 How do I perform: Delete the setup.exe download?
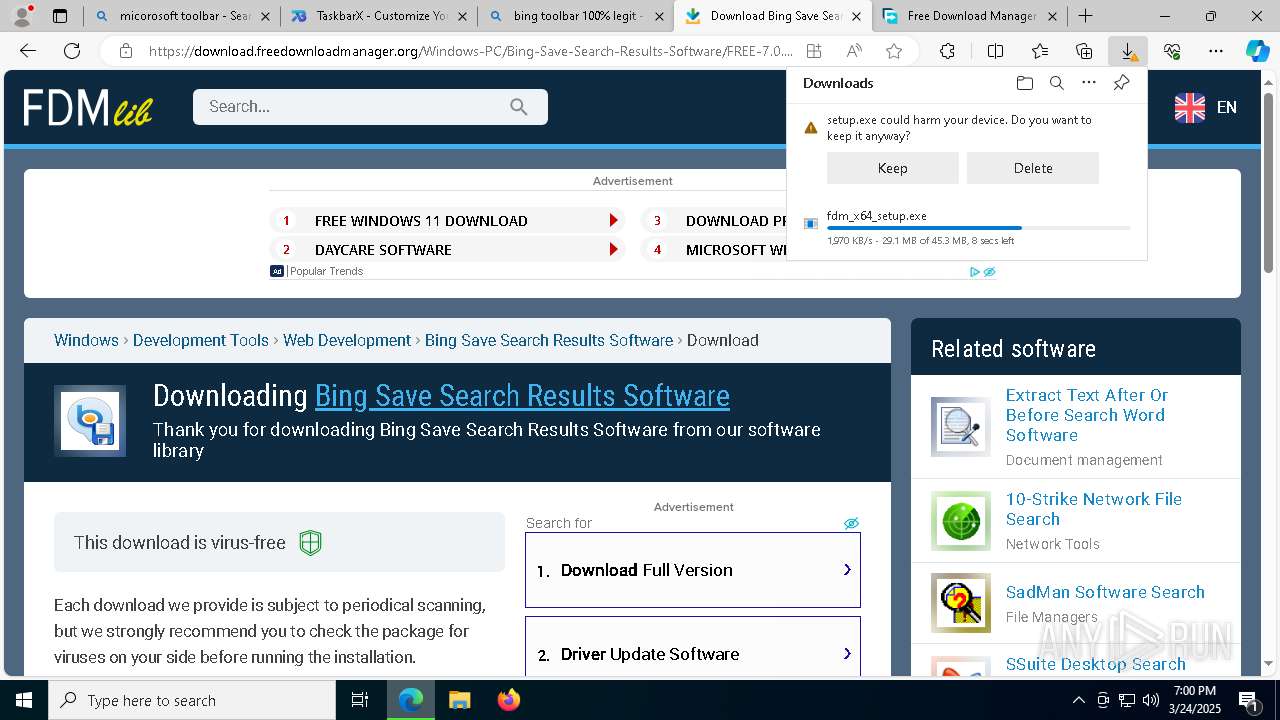1033,168
